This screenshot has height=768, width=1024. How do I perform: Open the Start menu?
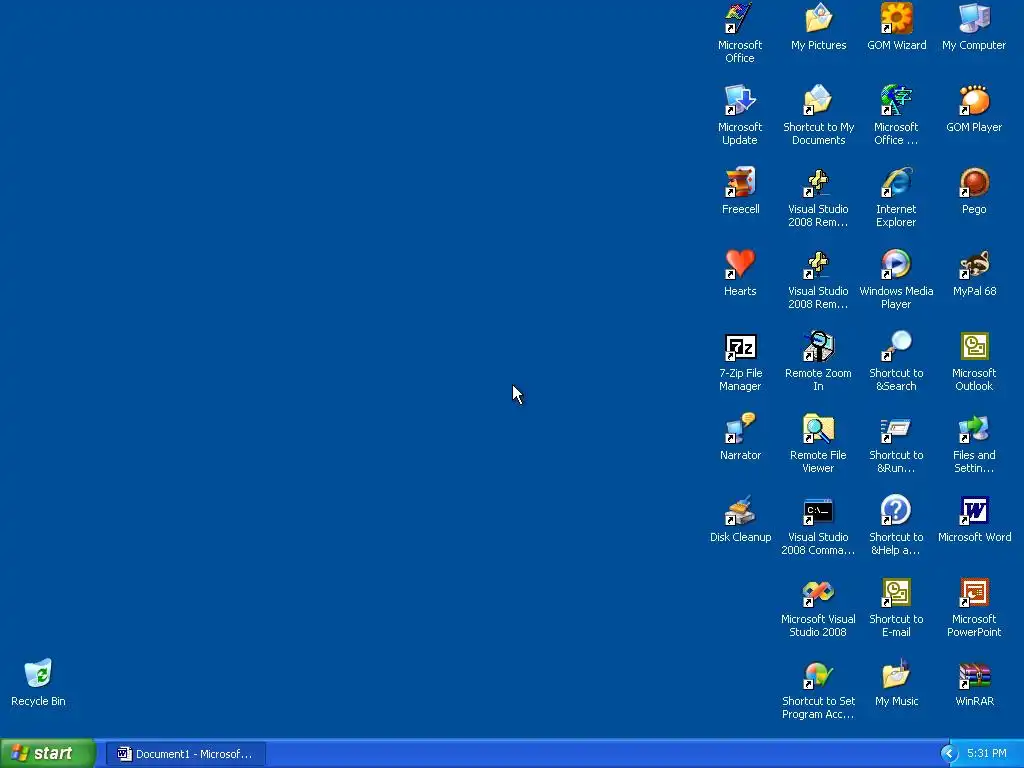(x=48, y=754)
